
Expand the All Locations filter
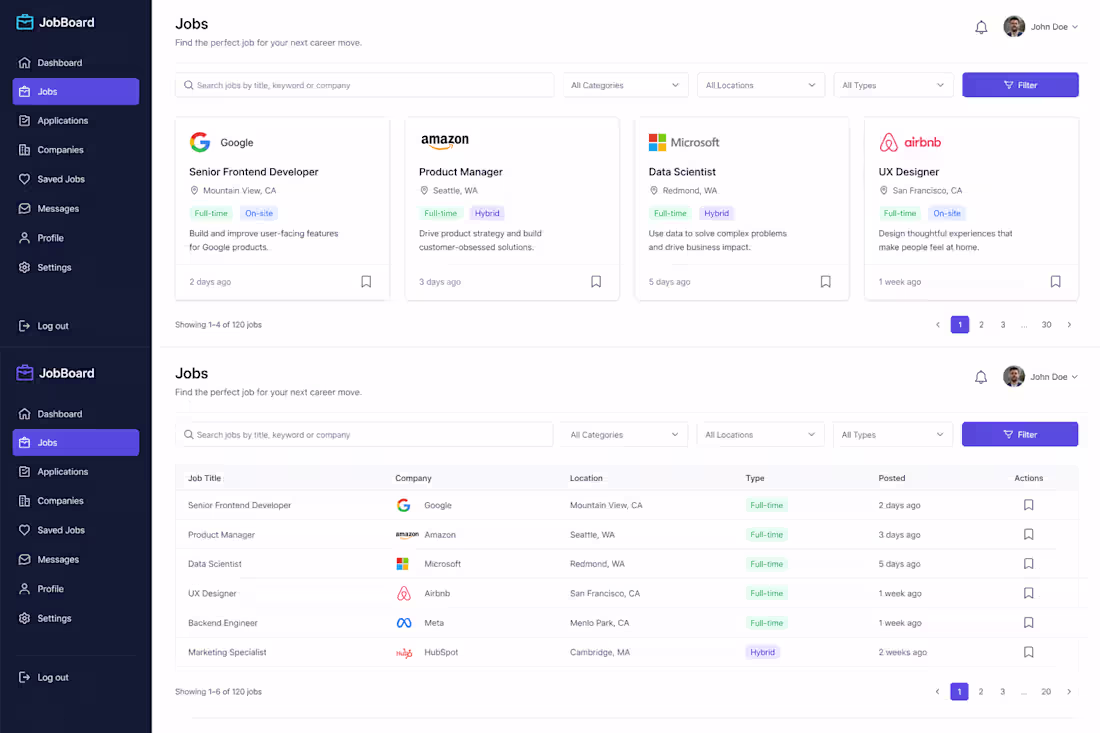pyautogui.click(x=760, y=85)
